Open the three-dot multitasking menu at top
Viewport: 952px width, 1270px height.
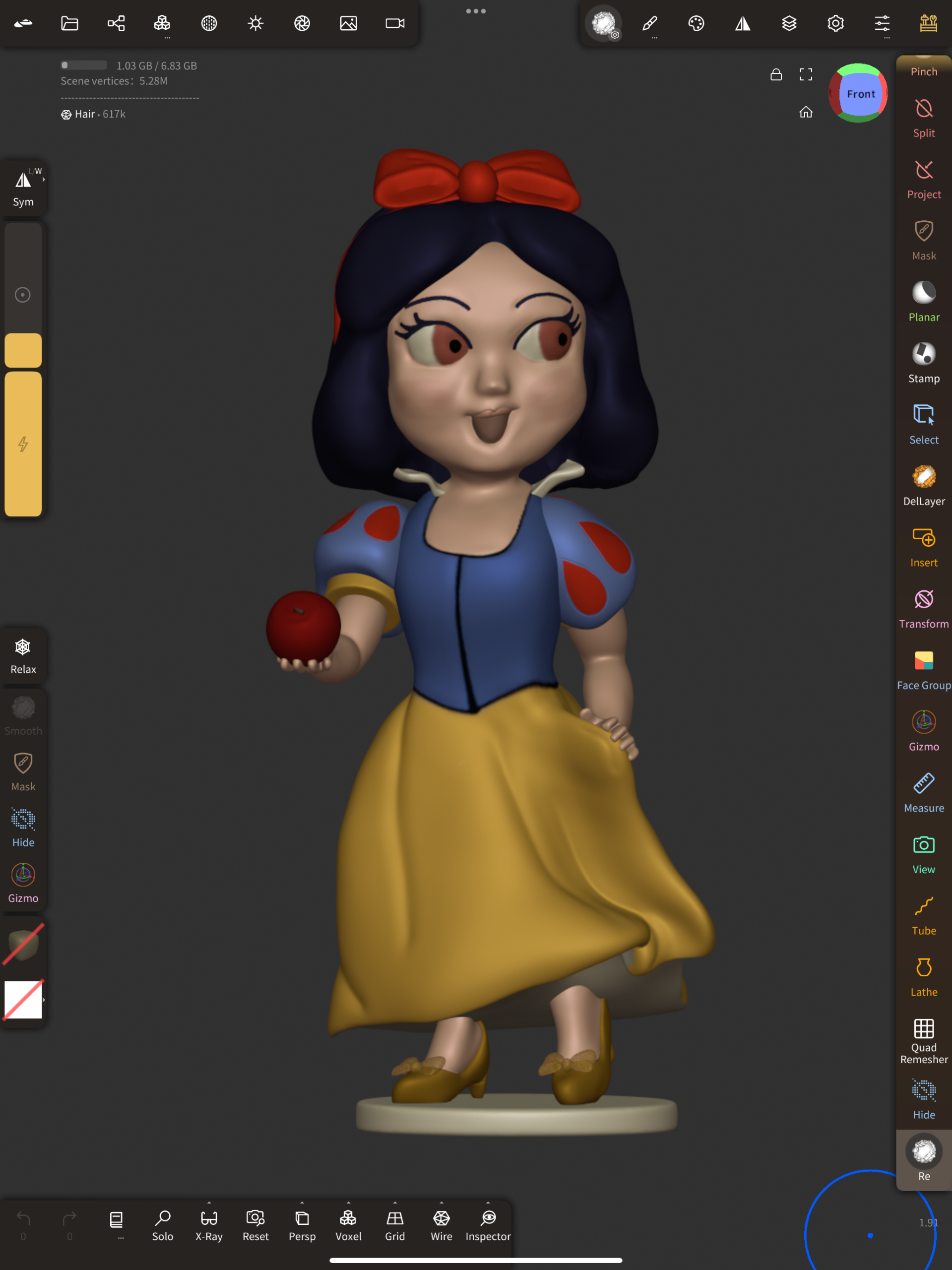(x=476, y=11)
